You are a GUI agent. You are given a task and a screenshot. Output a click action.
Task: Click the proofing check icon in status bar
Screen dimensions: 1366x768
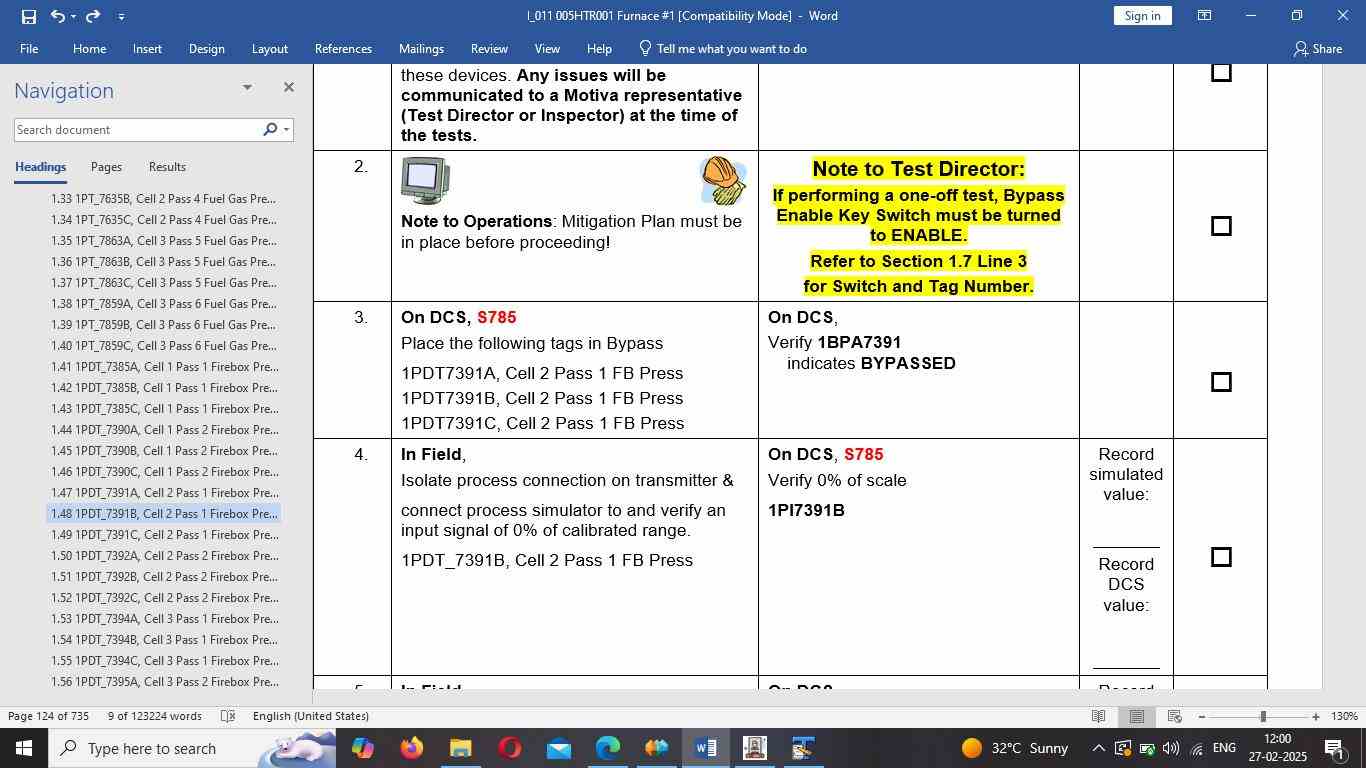[x=227, y=716]
